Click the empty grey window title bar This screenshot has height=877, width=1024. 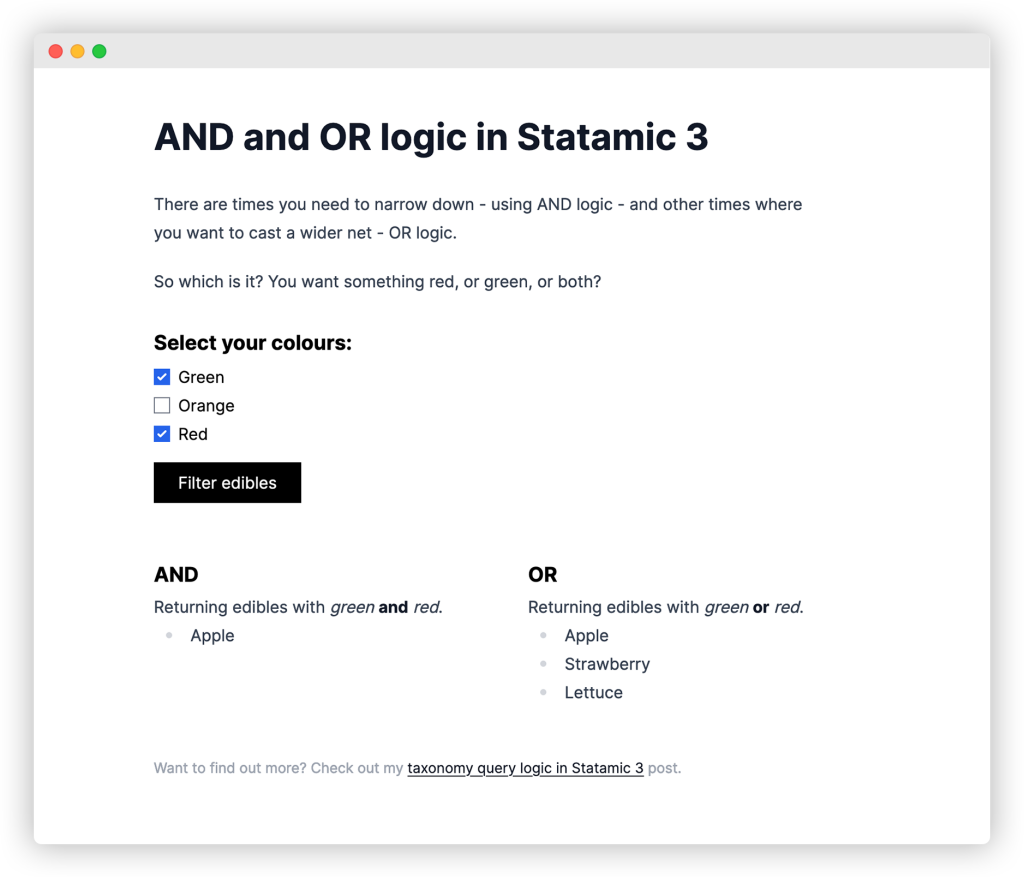(x=540, y=51)
